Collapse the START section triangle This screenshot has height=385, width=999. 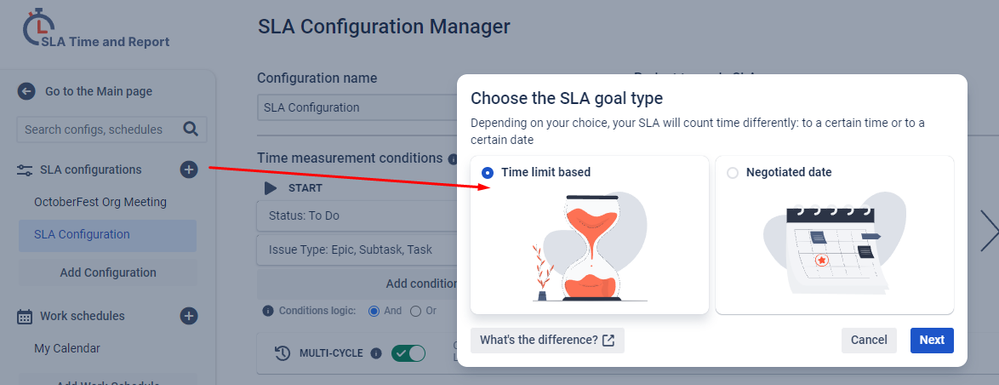coord(271,188)
